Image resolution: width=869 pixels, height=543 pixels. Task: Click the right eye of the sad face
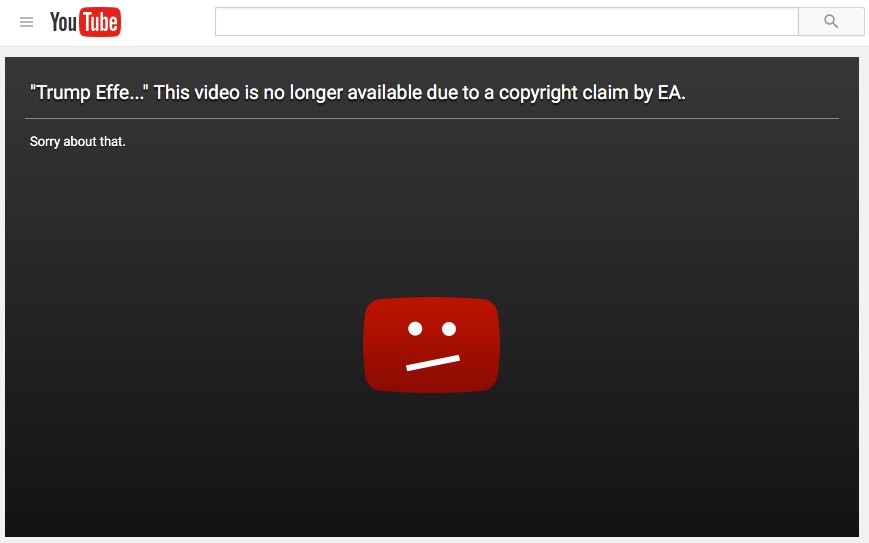point(449,329)
